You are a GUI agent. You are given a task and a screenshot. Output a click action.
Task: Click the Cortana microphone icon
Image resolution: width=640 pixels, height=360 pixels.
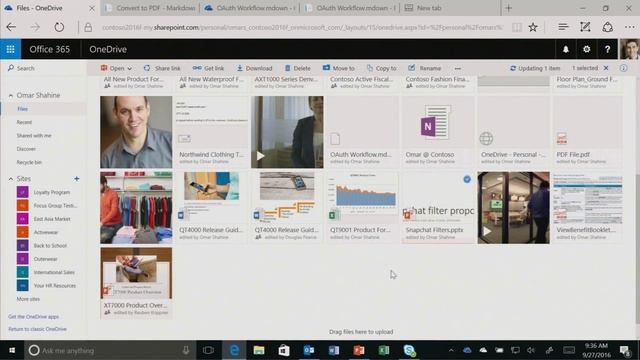pyautogui.click(x=186, y=350)
